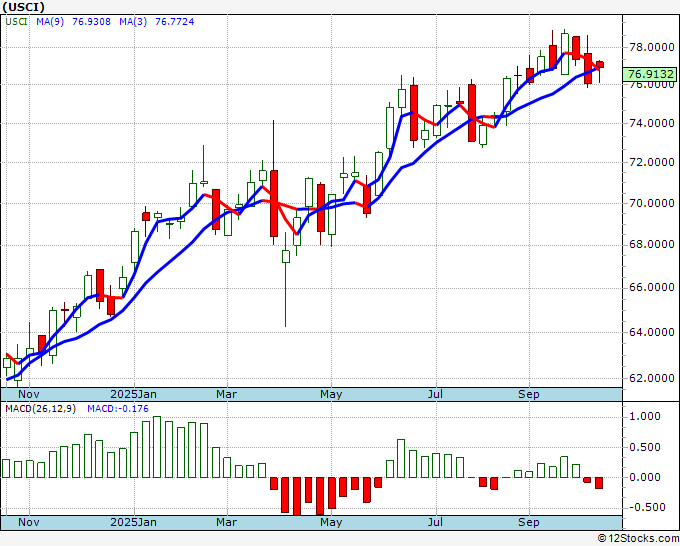Click Sep on the price chart date axis
This screenshot has width=680, height=546.
point(529,394)
